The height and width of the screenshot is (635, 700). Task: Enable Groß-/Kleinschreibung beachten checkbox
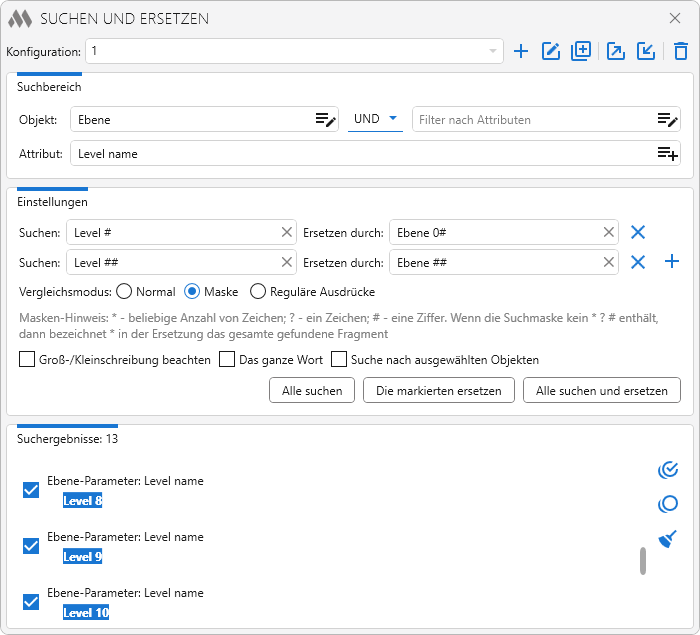[27, 359]
